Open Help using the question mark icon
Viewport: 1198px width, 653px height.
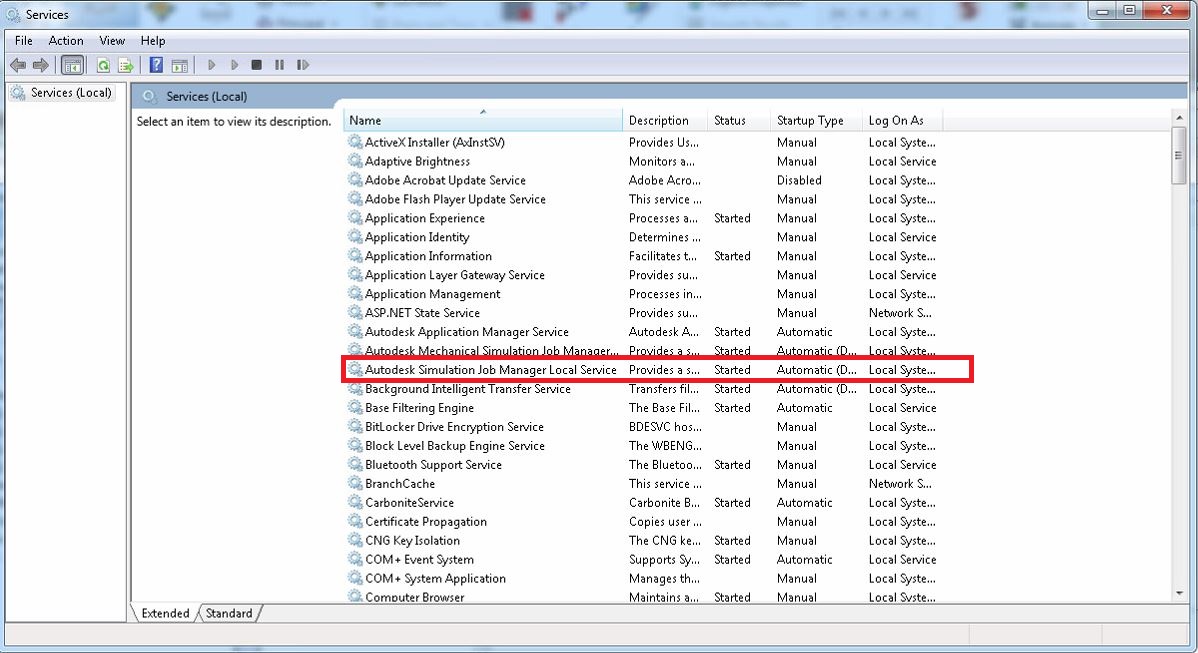click(156, 64)
